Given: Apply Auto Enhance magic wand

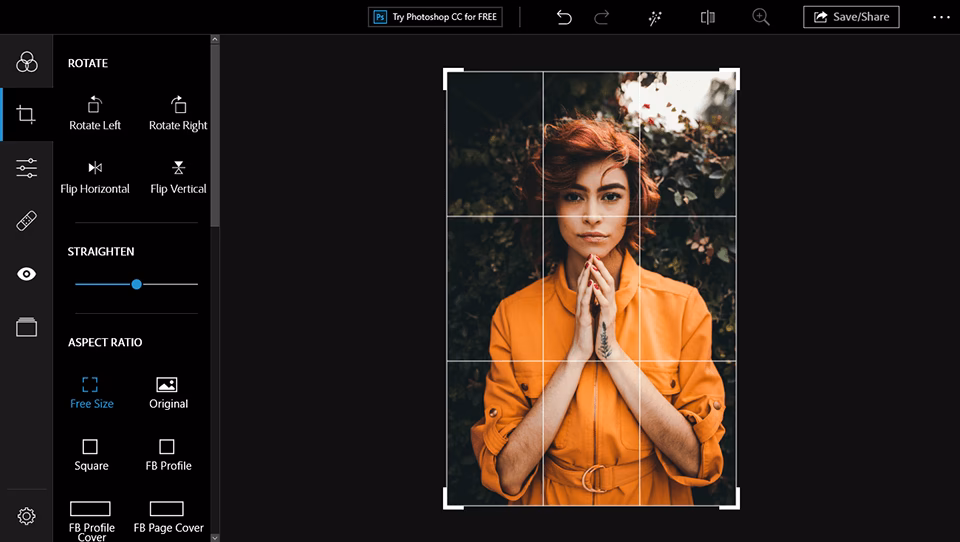Looking at the screenshot, I should (x=655, y=17).
